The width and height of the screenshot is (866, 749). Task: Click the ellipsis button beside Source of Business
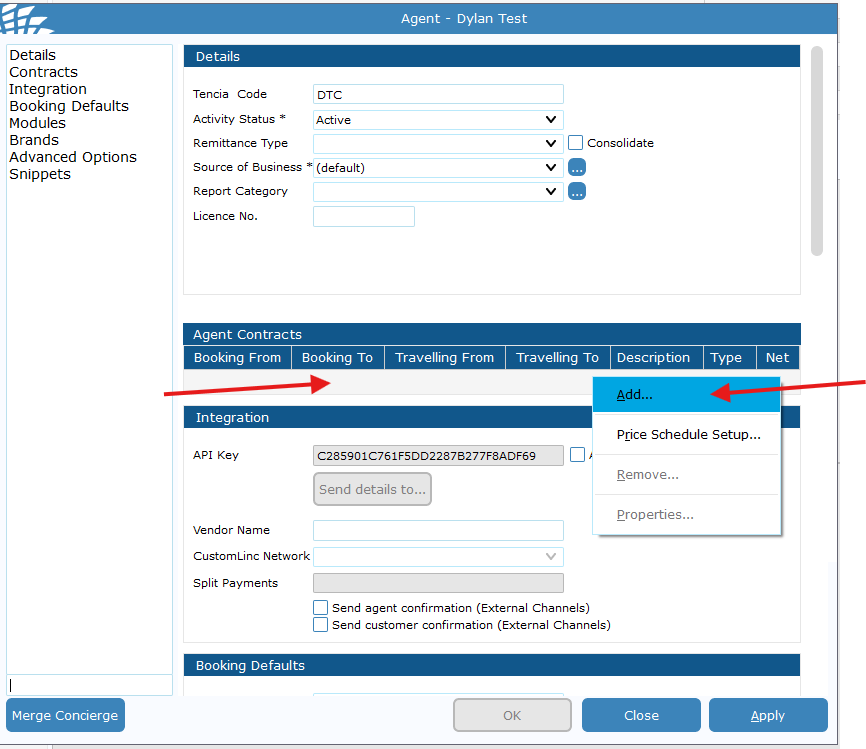point(577,168)
